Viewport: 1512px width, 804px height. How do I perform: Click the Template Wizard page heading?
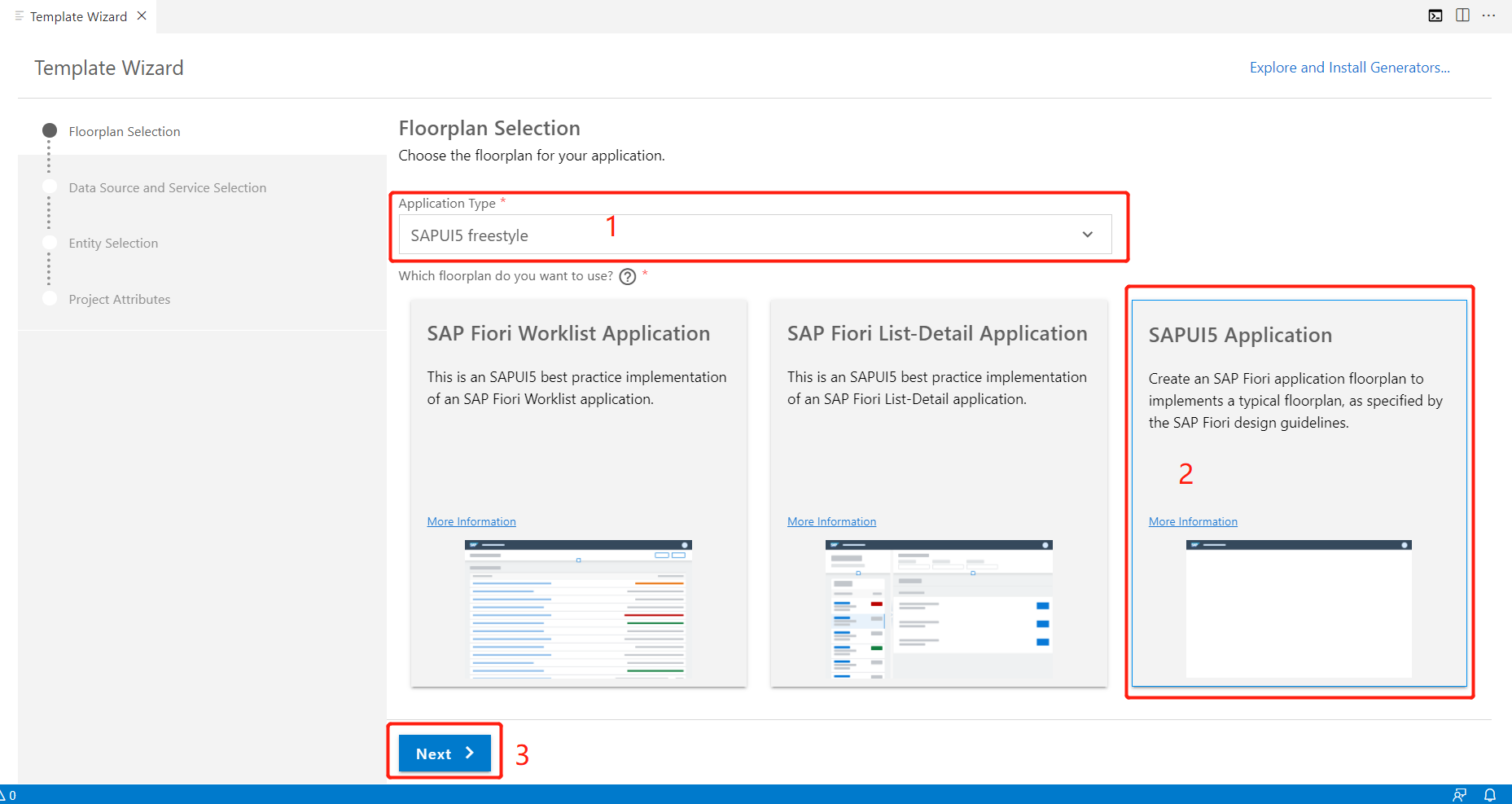click(109, 68)
